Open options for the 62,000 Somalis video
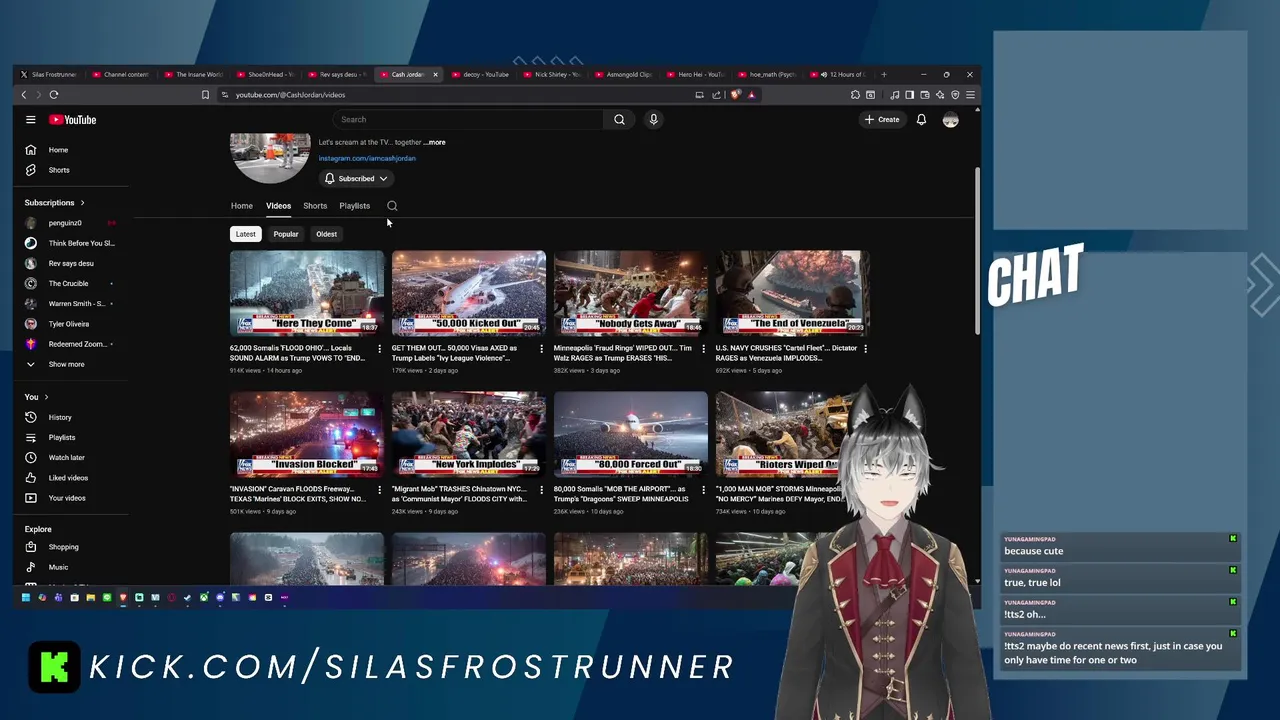 click(379, 349)
